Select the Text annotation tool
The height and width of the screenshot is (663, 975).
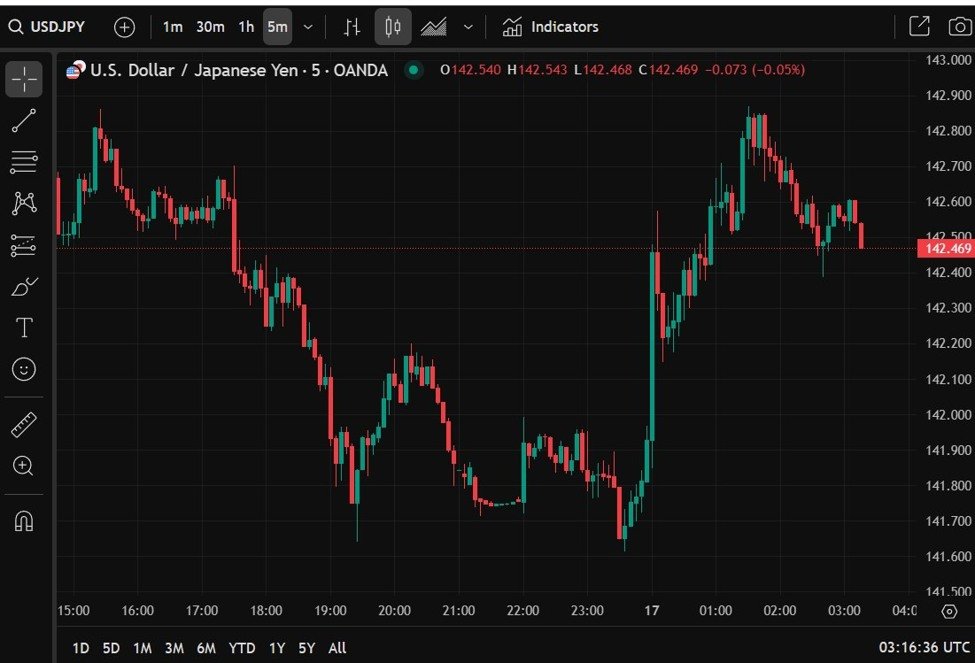coord(24,328)
